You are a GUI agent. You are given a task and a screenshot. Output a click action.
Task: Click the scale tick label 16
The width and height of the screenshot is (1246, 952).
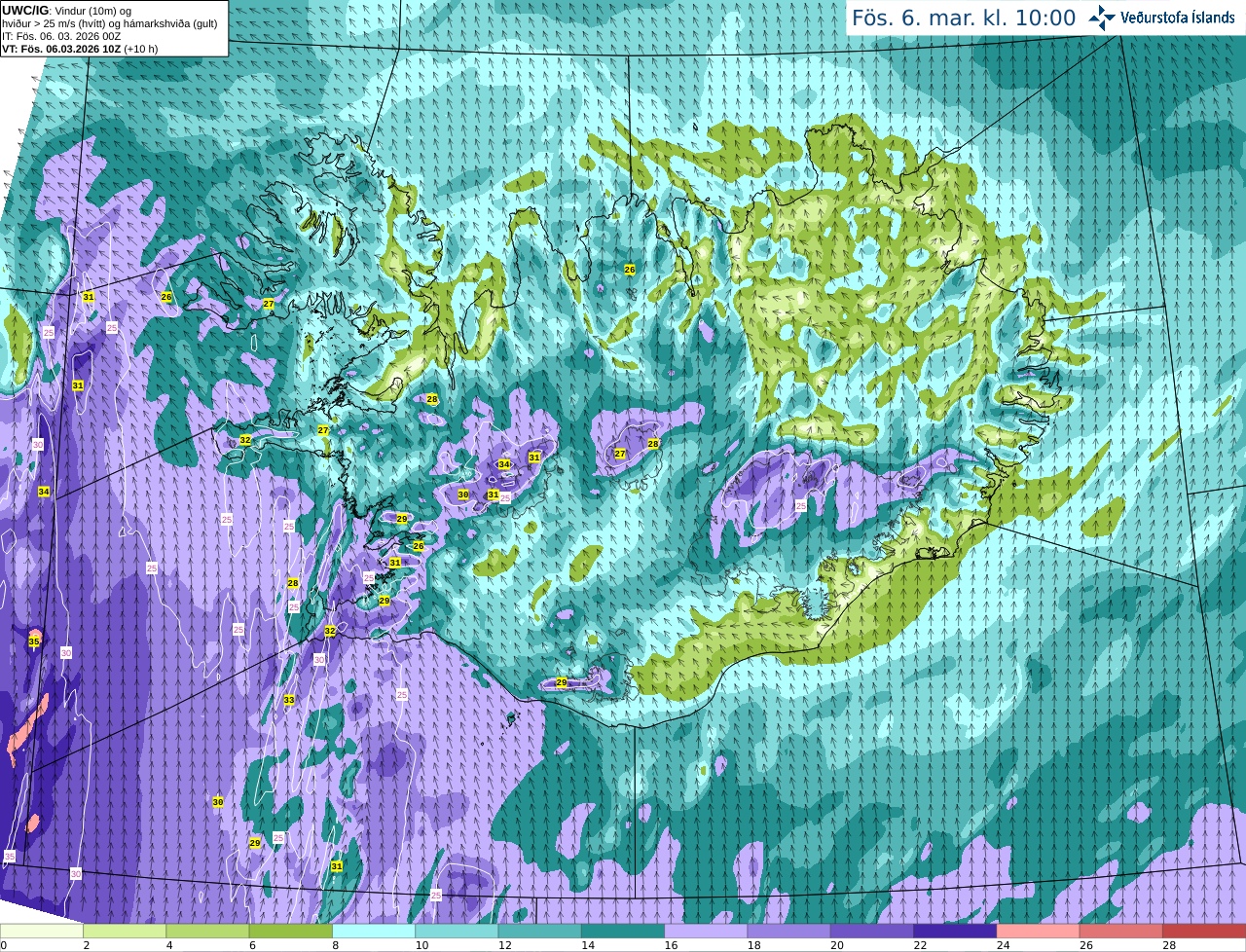coord(669,945)
